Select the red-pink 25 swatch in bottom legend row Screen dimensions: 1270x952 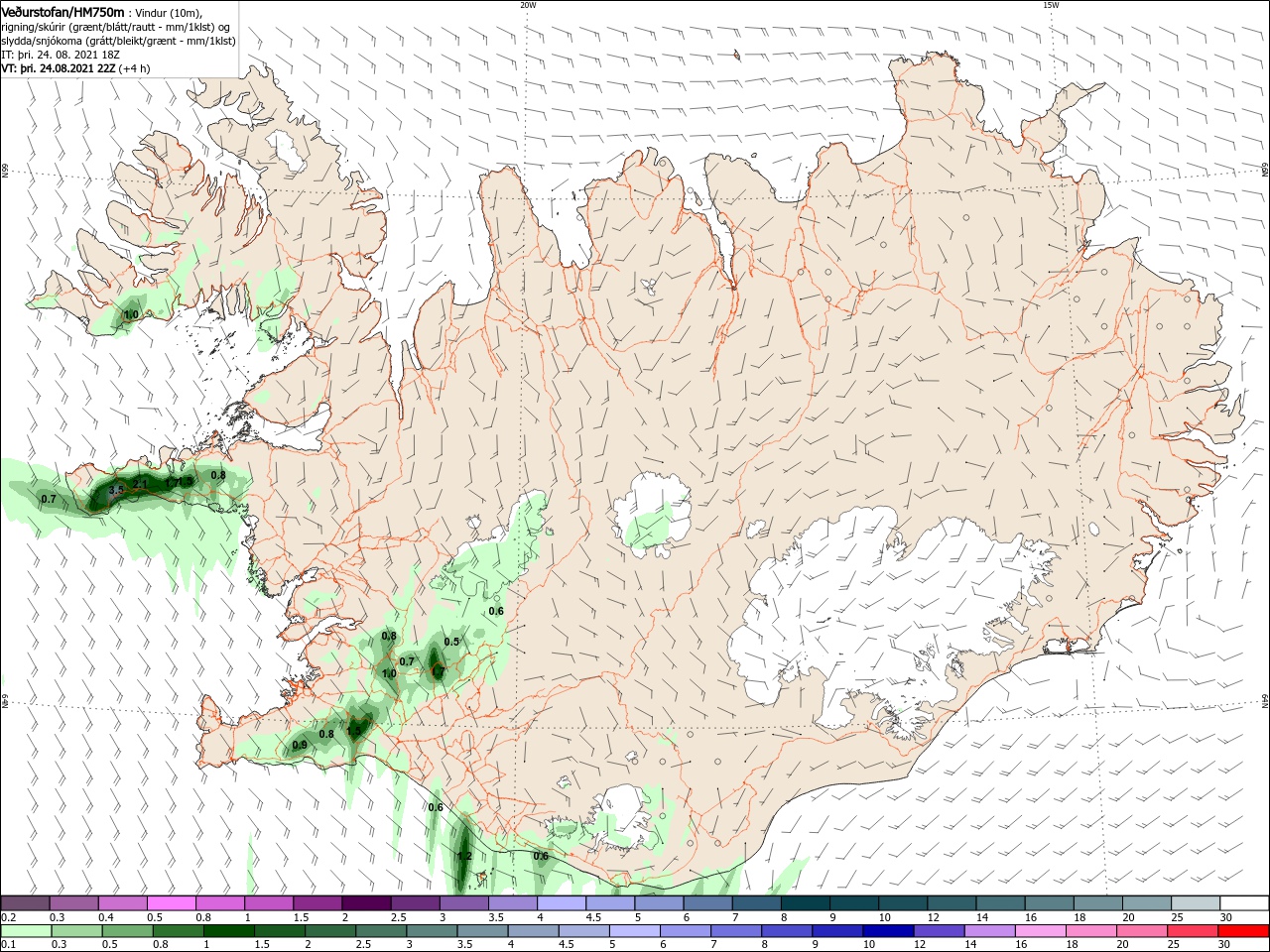pos(1193,931)
